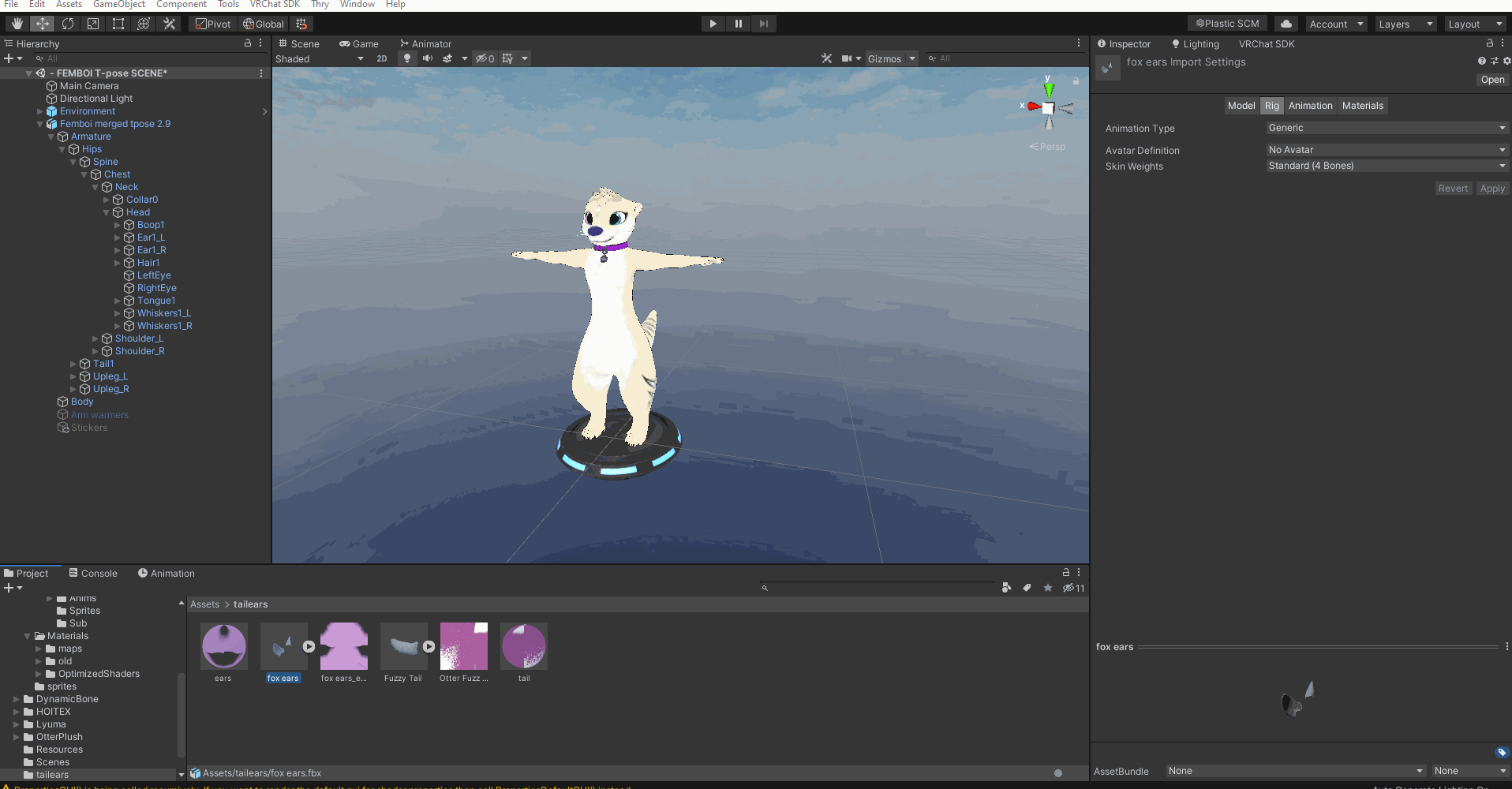Click the Step frame button
The height and width of the screenshot is (789, 1512).
[763, 24]
